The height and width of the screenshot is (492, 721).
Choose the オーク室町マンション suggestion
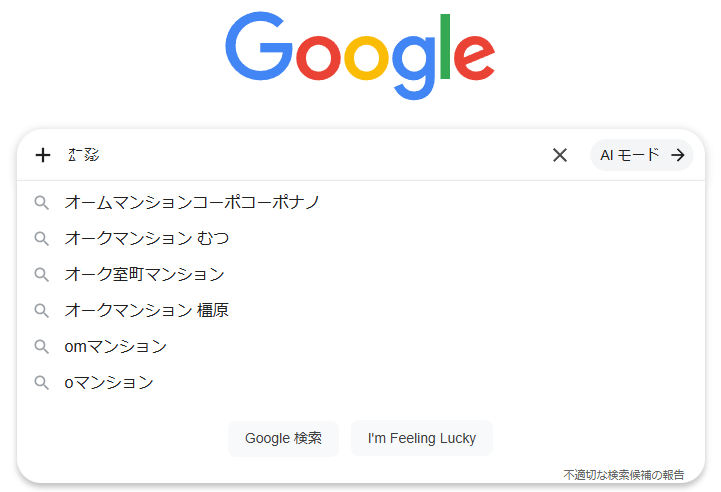point(145,274)
